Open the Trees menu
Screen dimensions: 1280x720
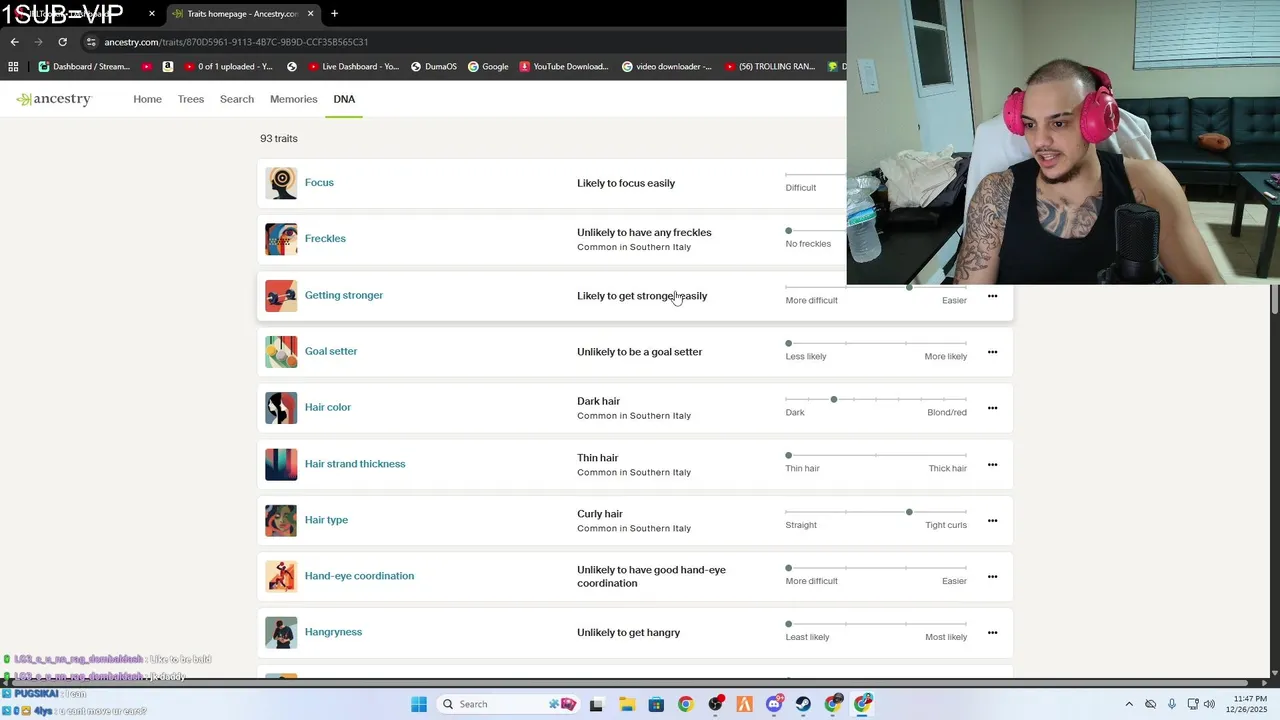tap(191, 99)
